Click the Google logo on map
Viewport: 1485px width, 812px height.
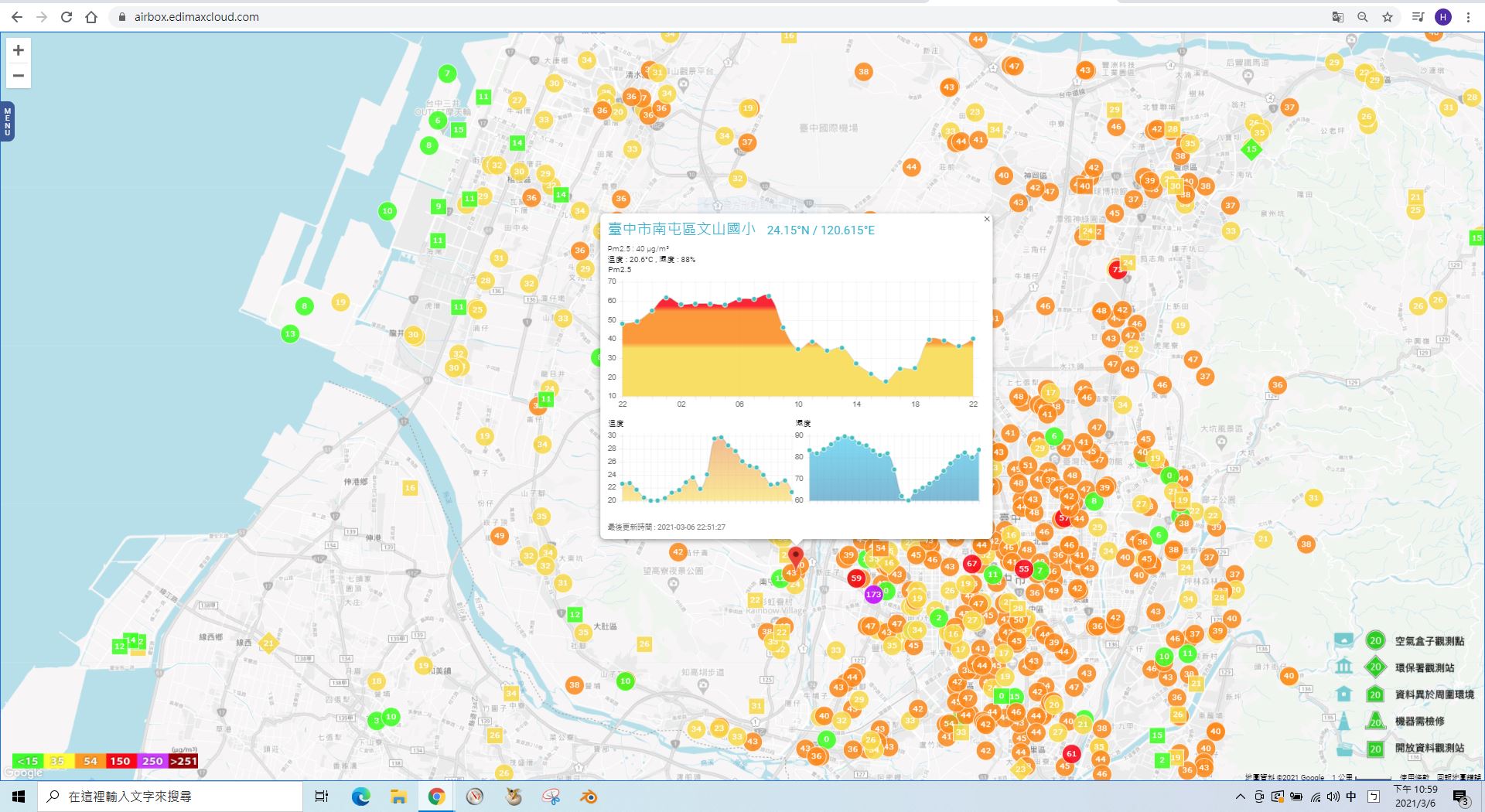(23, 773)
